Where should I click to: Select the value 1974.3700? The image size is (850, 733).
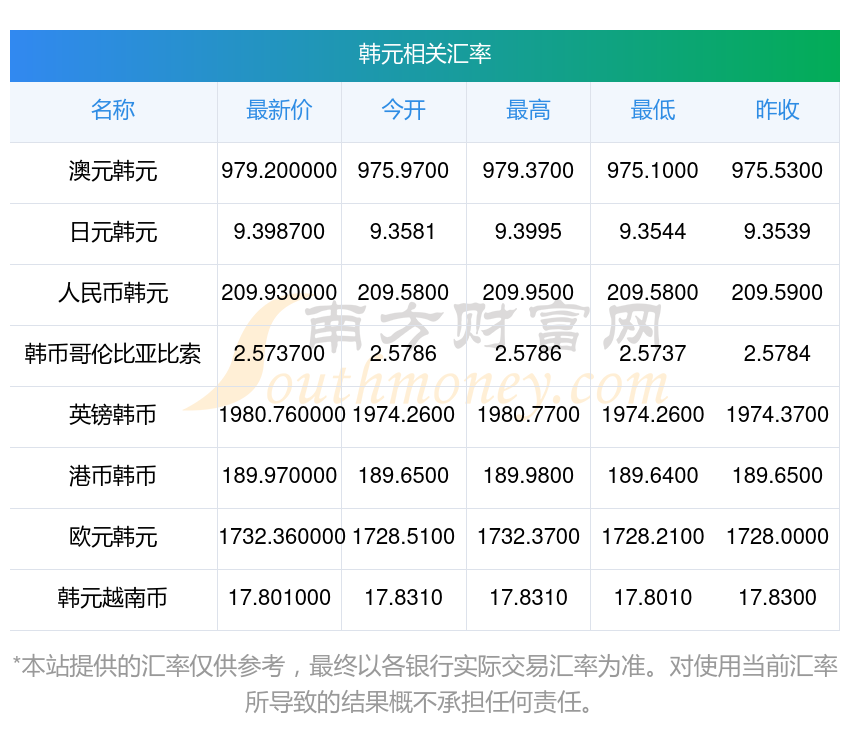[777, 415]
